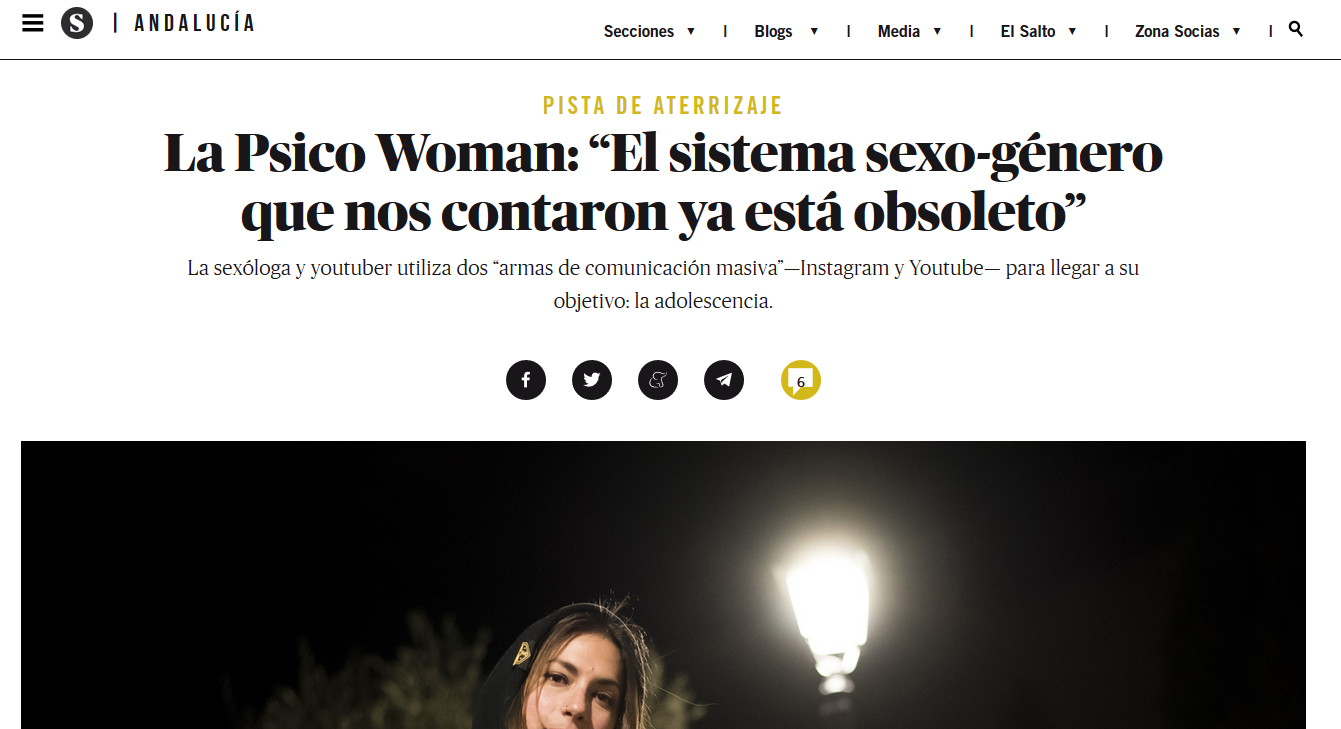The width and height of the screenshot is (1341, 729).
Task: Open the Andalucía section link
Action: [194, 23]
